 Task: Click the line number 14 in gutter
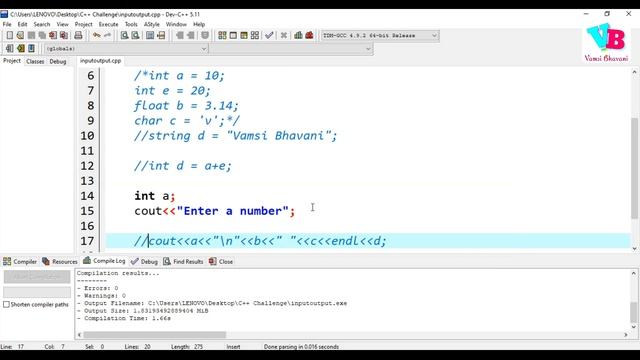(x=87, y=196)
